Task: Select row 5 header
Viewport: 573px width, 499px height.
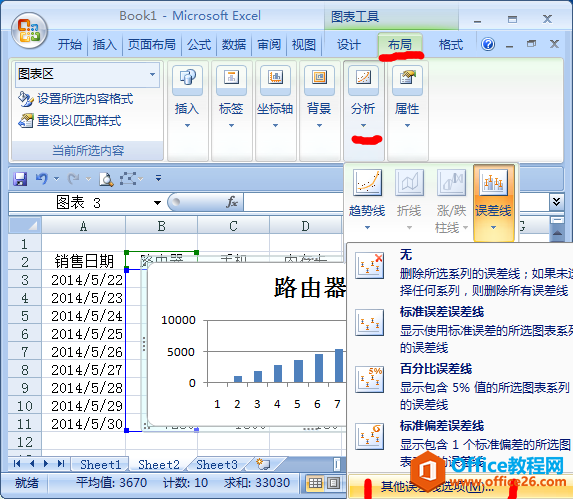Action: (x=25, y=316)
